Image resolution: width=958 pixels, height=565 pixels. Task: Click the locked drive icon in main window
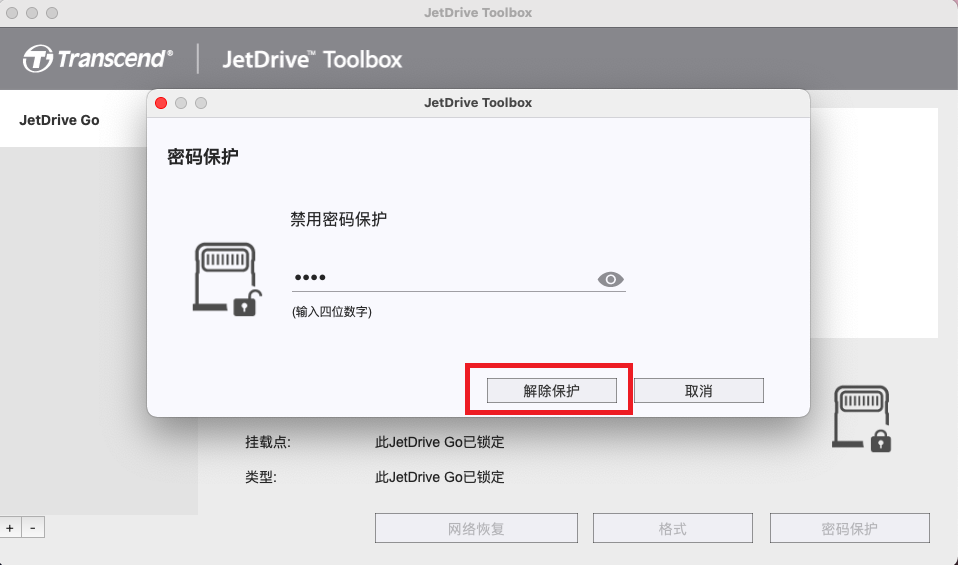click(861, 418)
